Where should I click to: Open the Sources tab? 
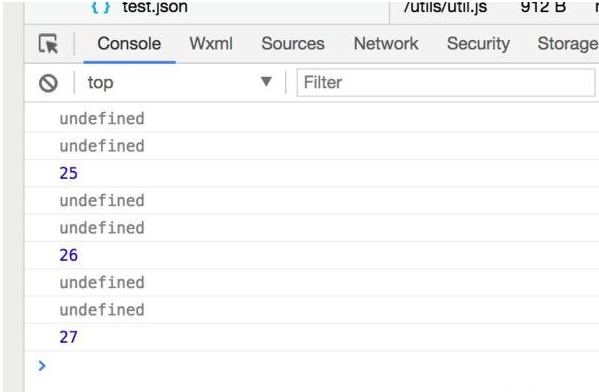pyautogui.click(x=293, y=44)
